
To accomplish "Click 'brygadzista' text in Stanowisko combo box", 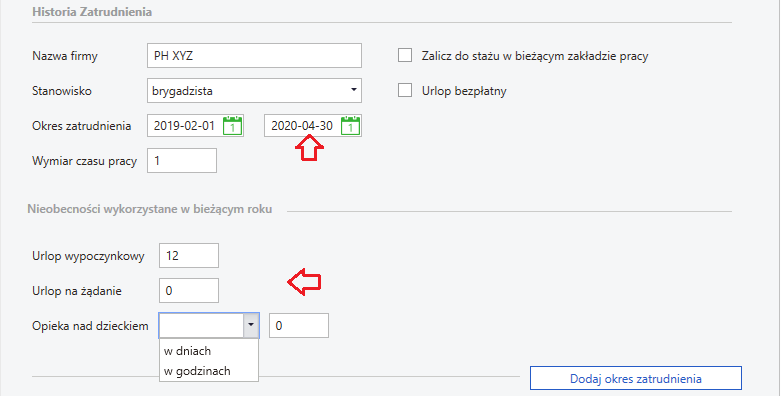I will [x=182, y=91].
